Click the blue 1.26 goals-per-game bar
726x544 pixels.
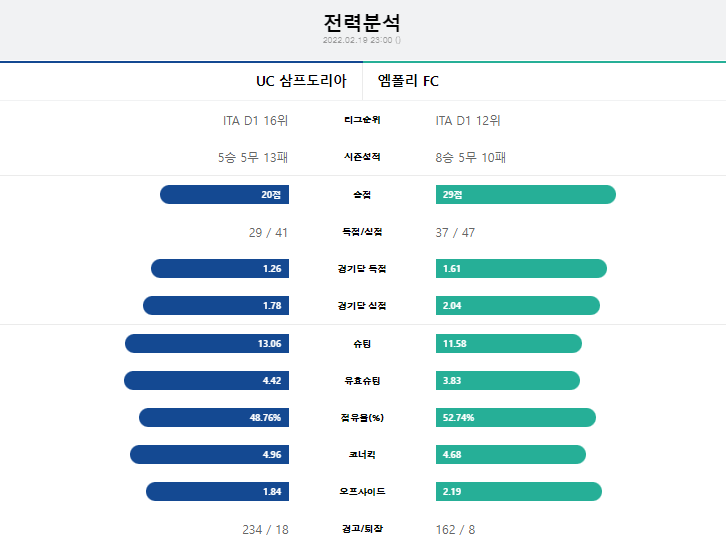point(220,269)
